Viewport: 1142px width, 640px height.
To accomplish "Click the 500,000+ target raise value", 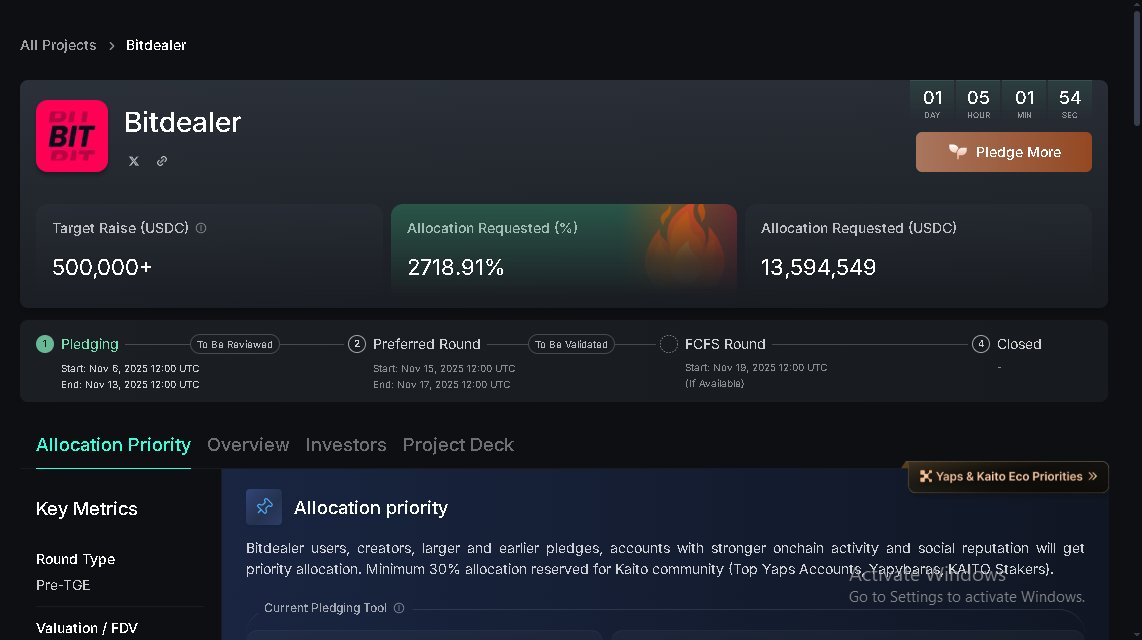I will point(102,267).
